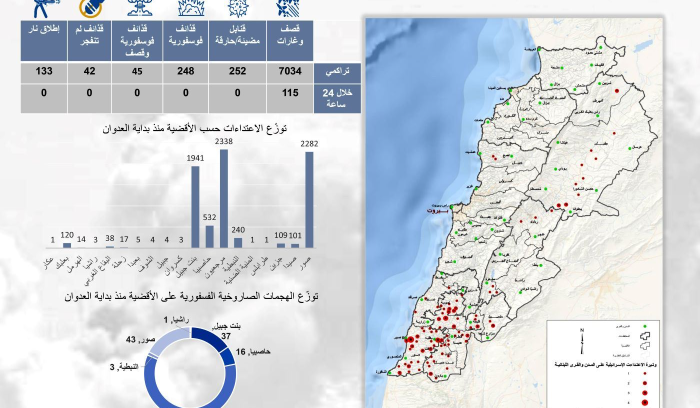Click the bar labeled 2282 in chart
This screenshot has width=700, height=408.
310,199
